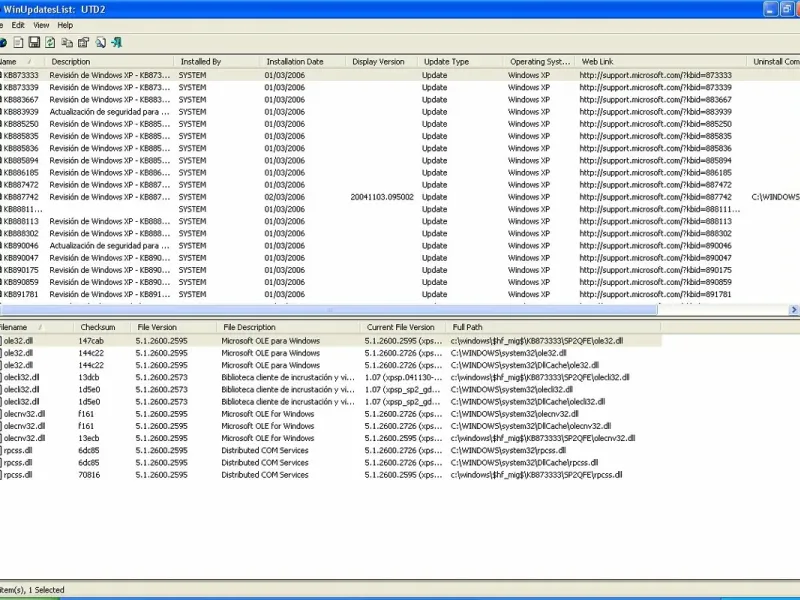Open the Edit menu
Viewport: 800px width, 600px height.
[x=18, y=25]
